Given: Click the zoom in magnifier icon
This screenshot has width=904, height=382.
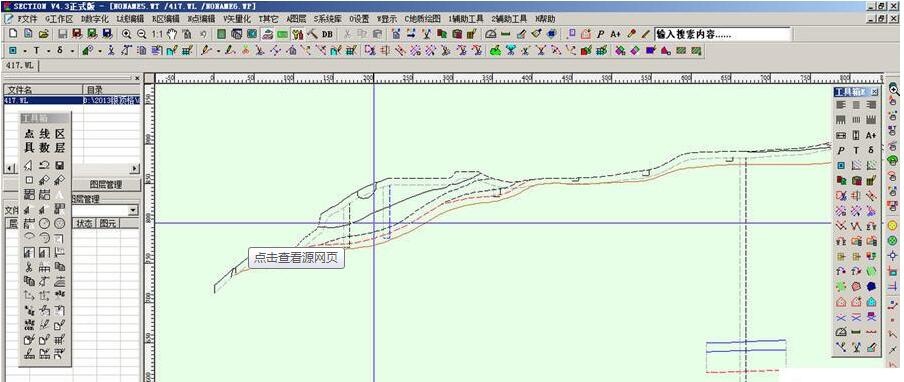Looking at the screenshot, I should [x=126, y=34].
